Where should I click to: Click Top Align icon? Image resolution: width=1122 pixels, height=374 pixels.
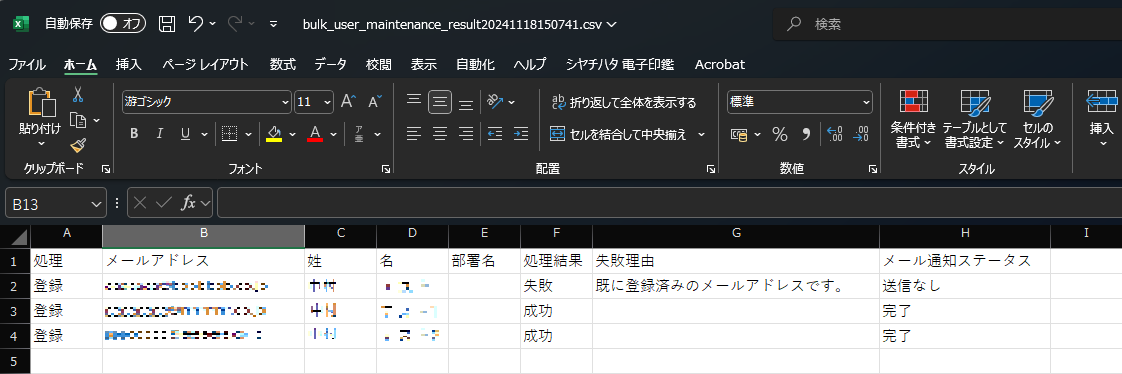click(414, 102)
